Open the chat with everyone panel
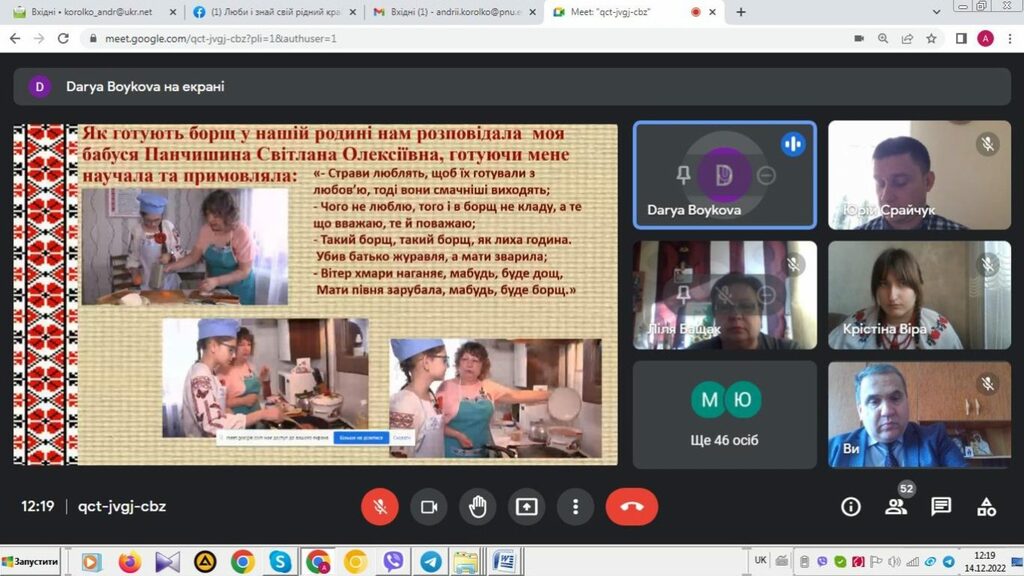The image size is (1024, 576). pyautogui.click(x=941, y=507)
